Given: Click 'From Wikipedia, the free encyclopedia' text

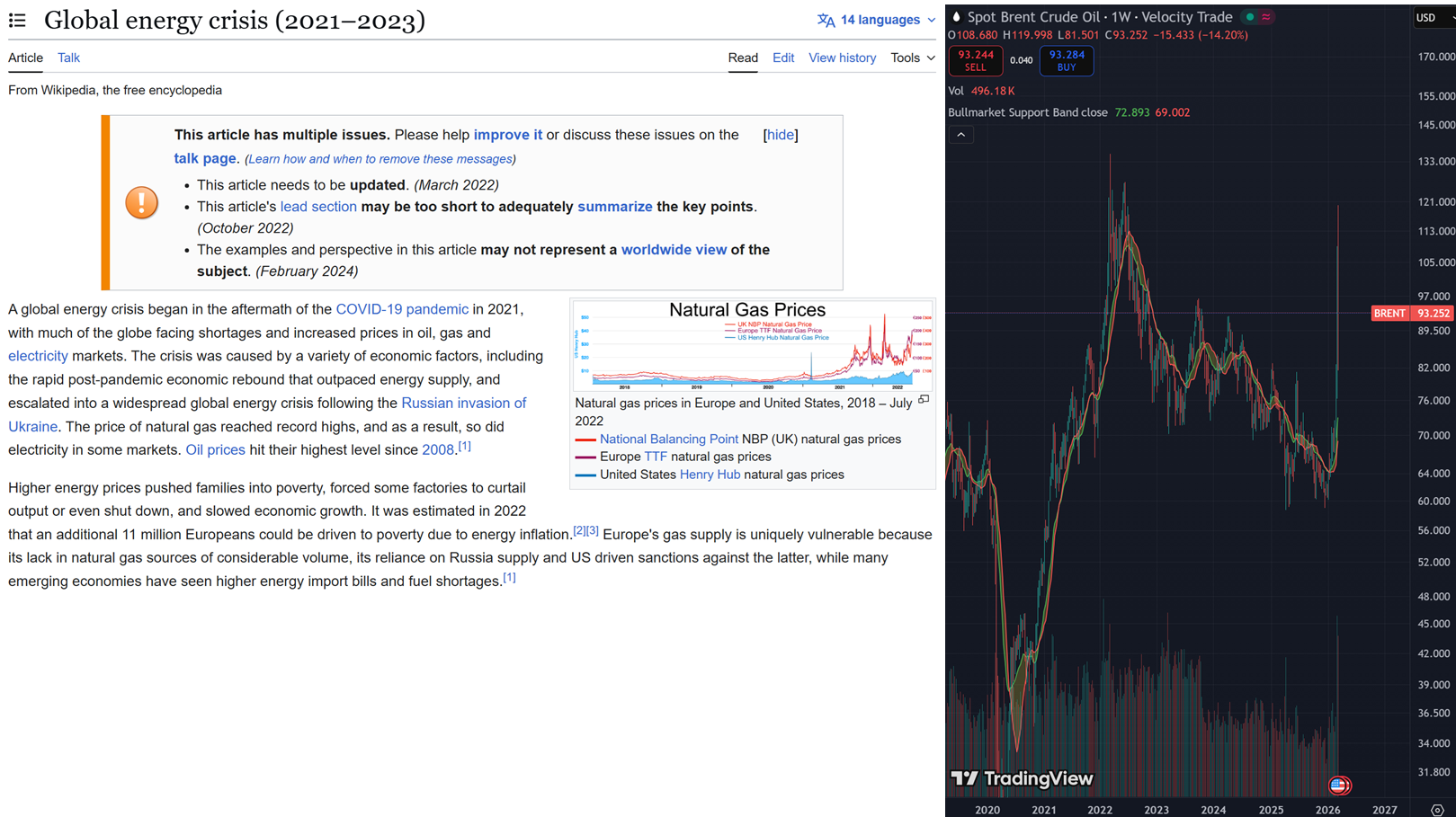Looking at the screenshot, I should coord(115,90).
